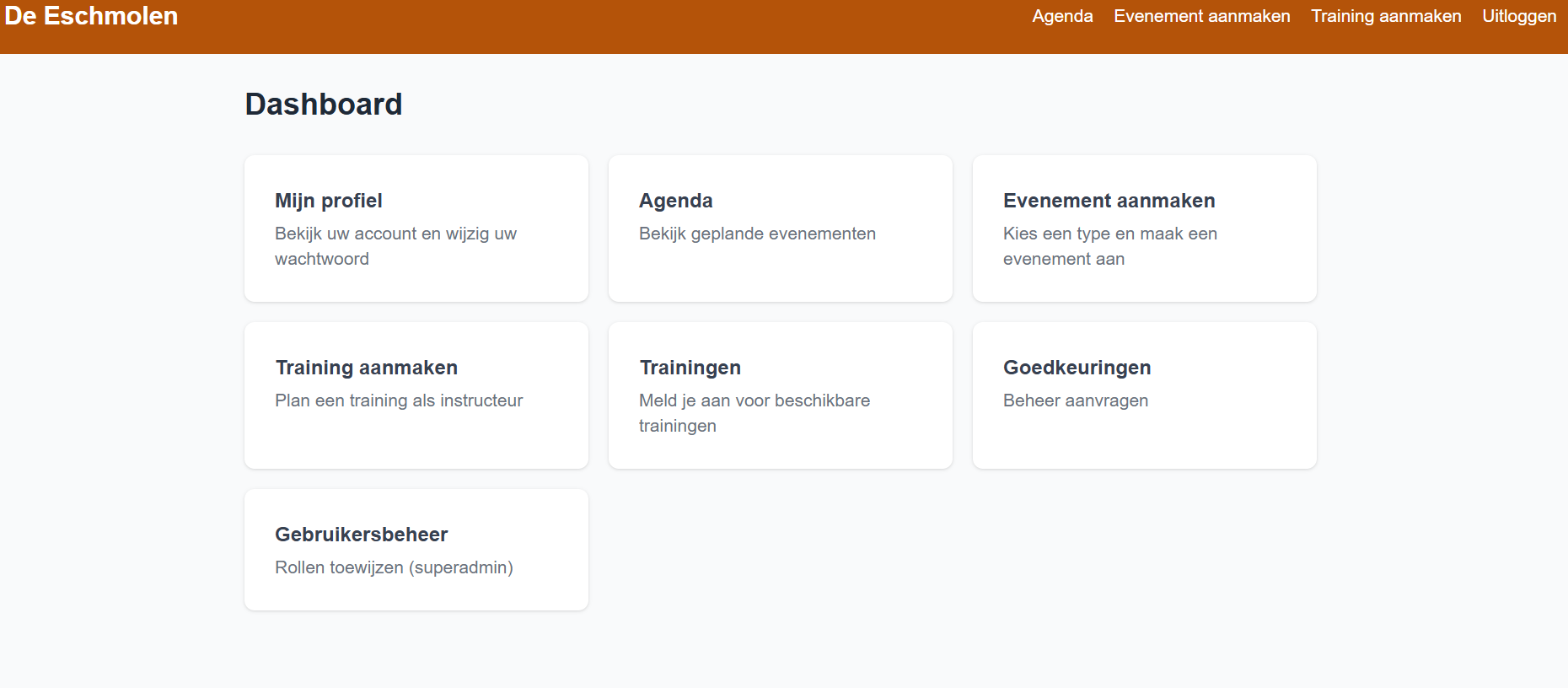Image resolution: width=1568 pixels, height=688 pixels.
Task: Click the text 'Bekijk geplande evenementen'
Action: (757, 234)
